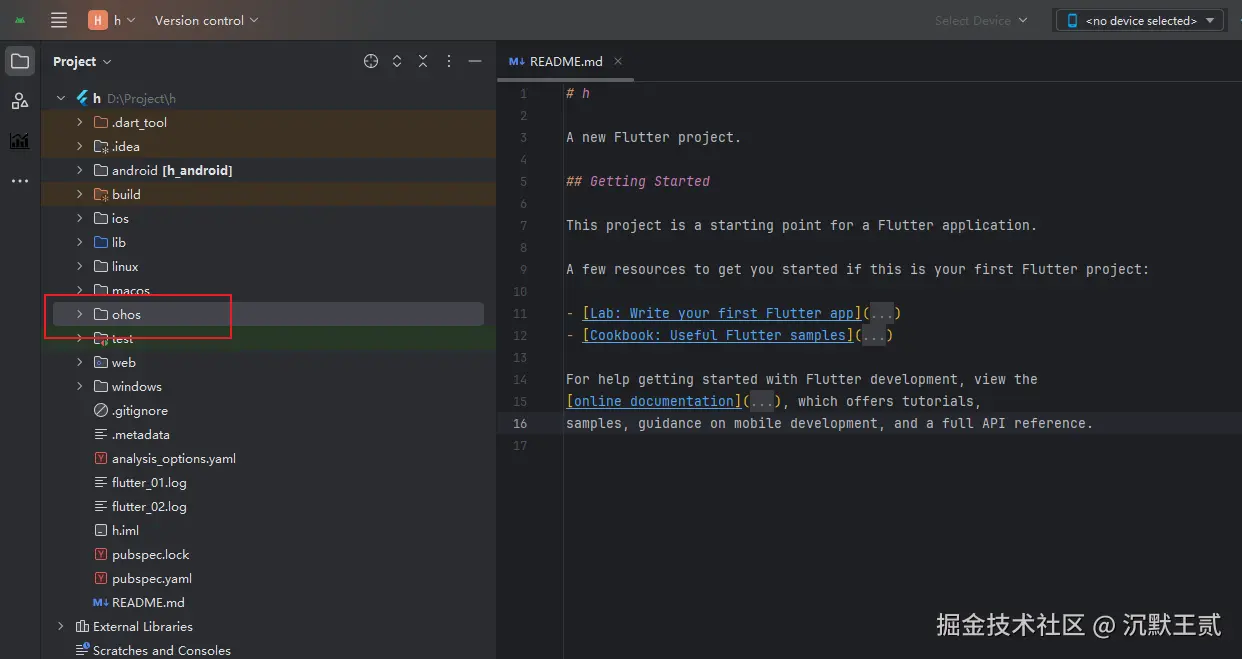Click the Project tool window folder icon
Screen dimensions: 1242x659
point(20,61)
